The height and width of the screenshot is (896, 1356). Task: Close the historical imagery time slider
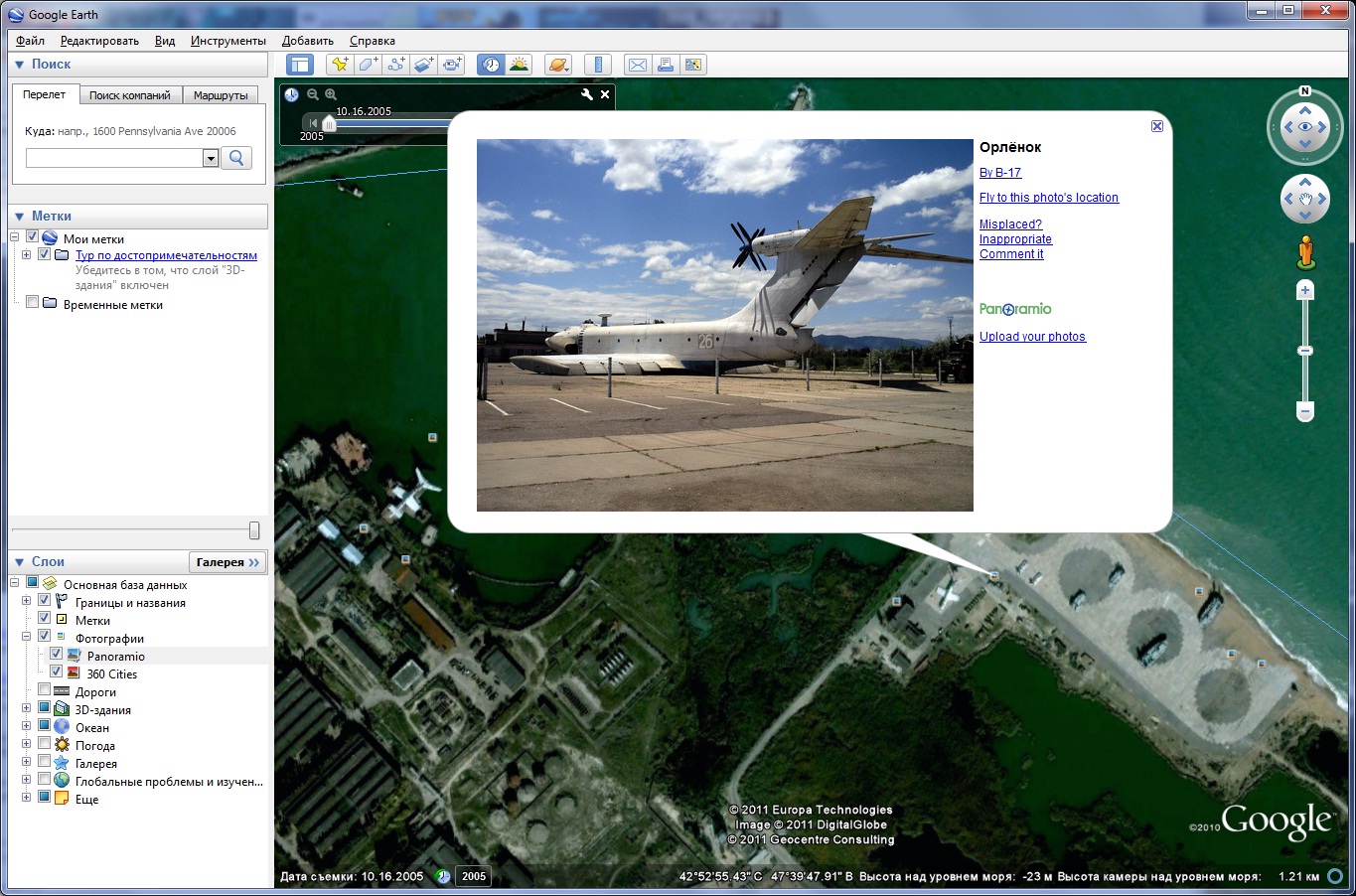coord(605,94)
